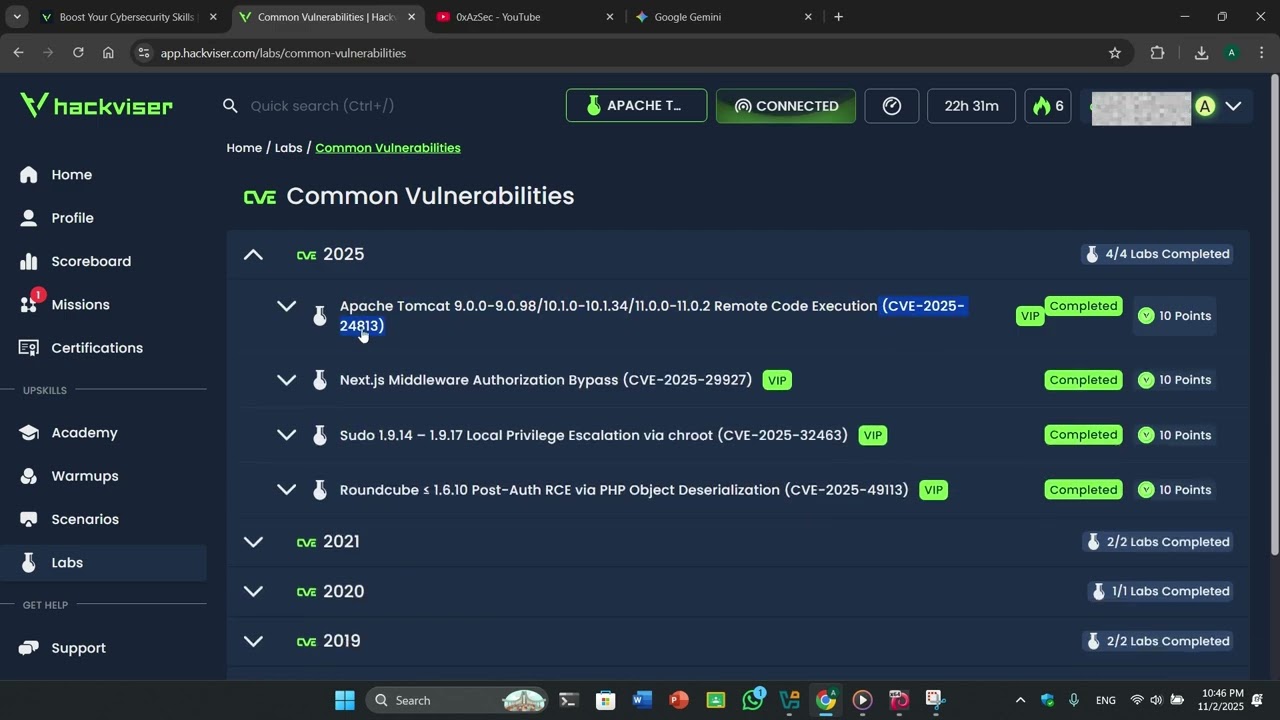Click the flask icon of Sudo lab
1280x720 pixels.
pos(320,435)
